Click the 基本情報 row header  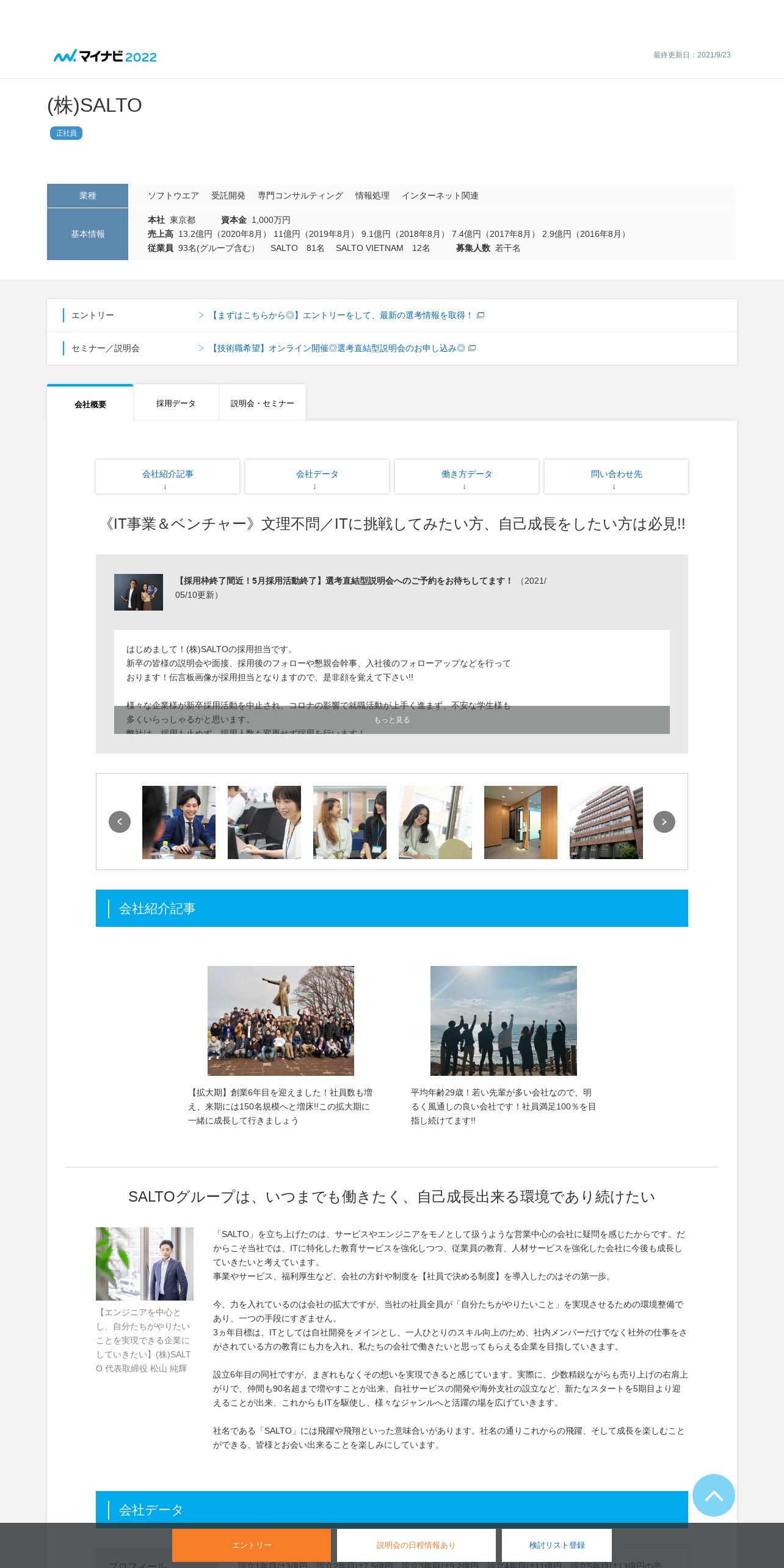(87, 234)
